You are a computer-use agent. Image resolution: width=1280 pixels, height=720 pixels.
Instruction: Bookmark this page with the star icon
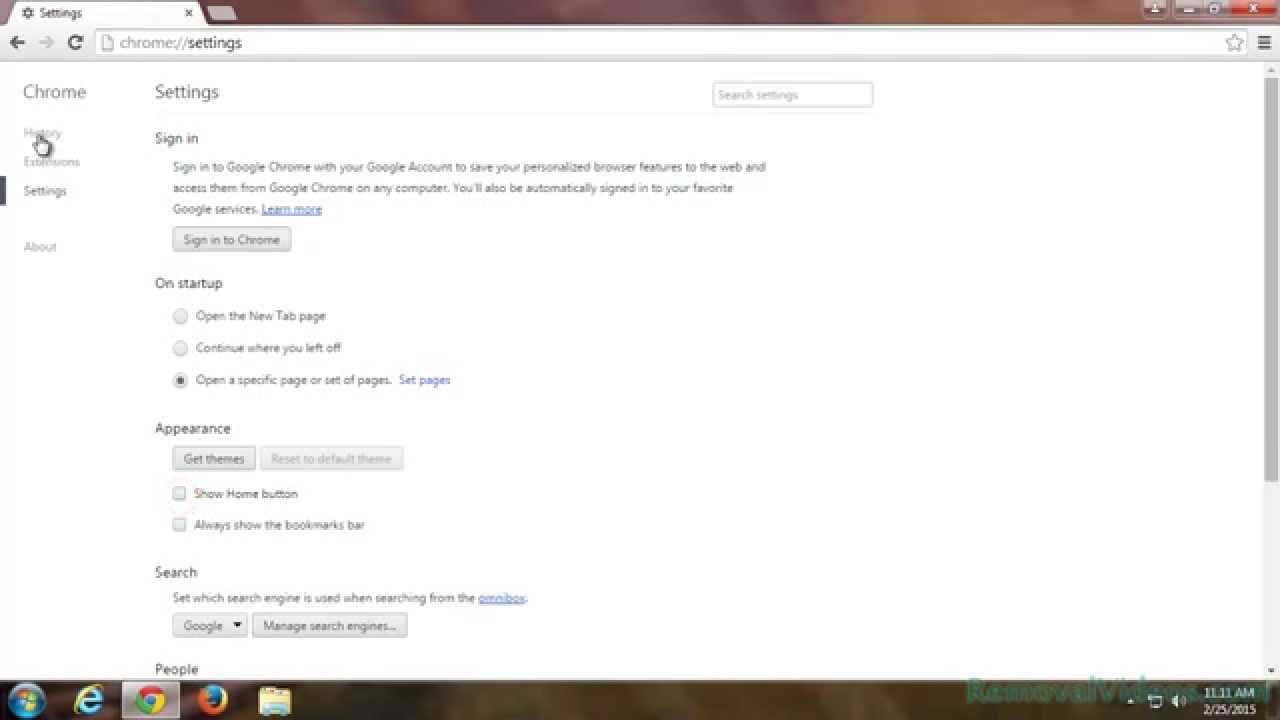click(1235, 42)
